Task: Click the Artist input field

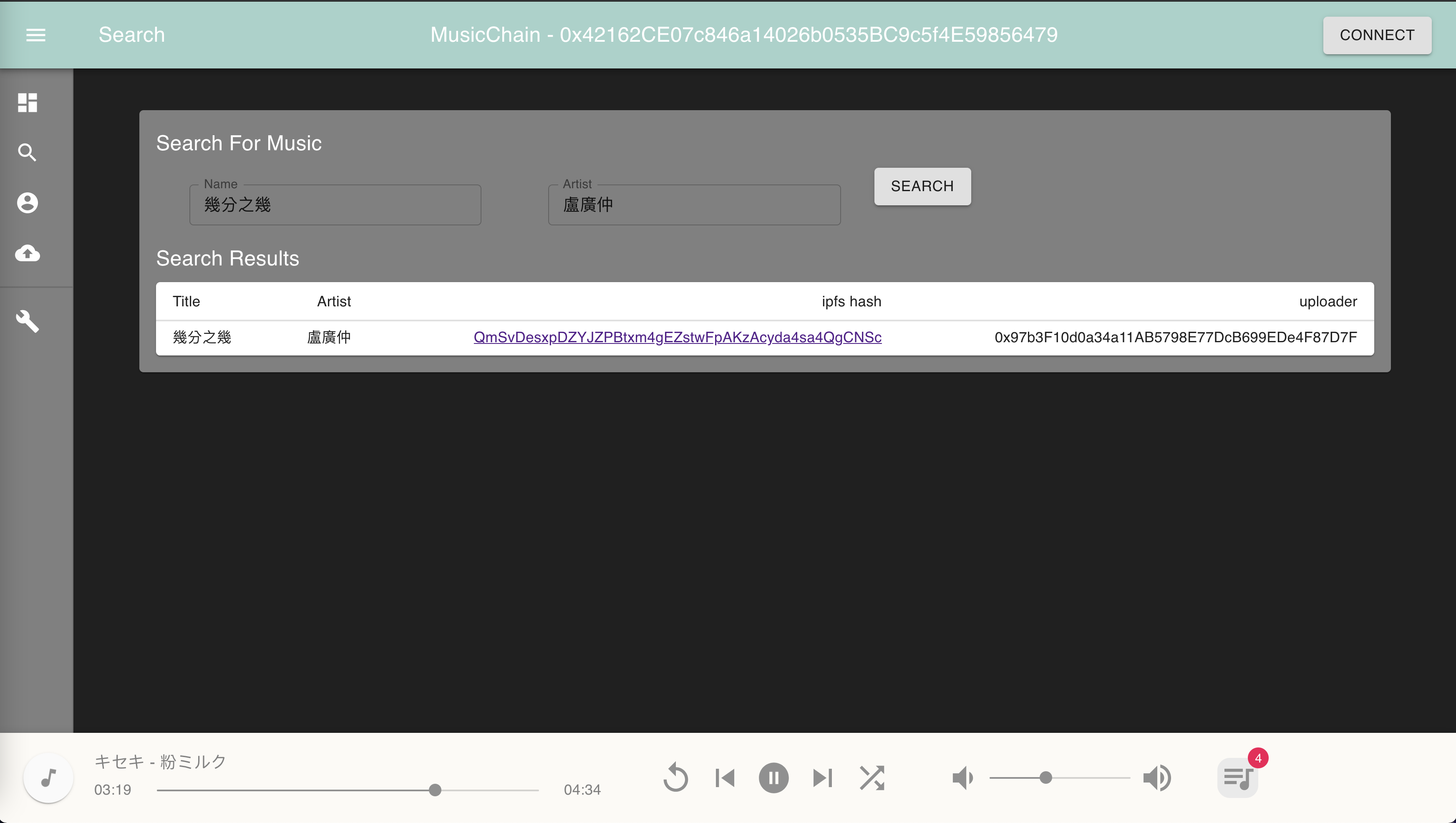Action: pos(693,204)
